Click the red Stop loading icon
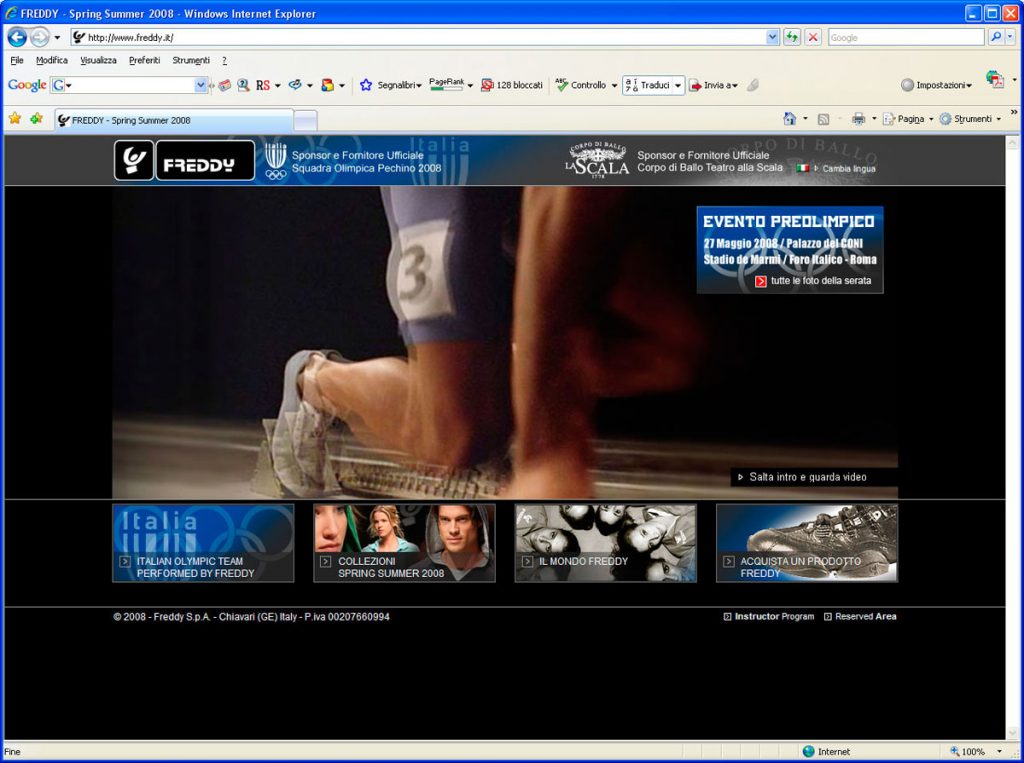The width and height of the screenshot is (1024, 763). tap(813, 37)
